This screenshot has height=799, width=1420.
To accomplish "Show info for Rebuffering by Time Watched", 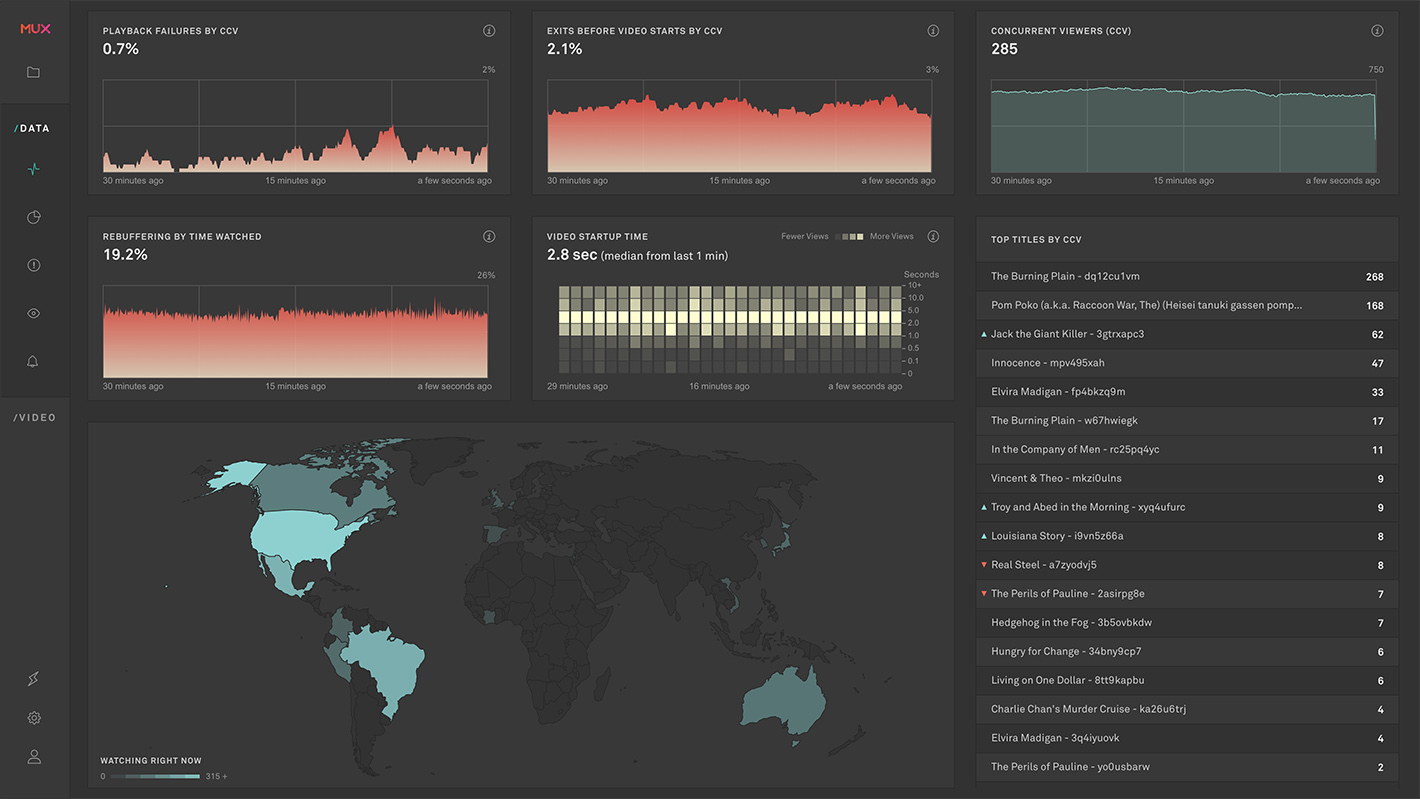I will point(489,237).
